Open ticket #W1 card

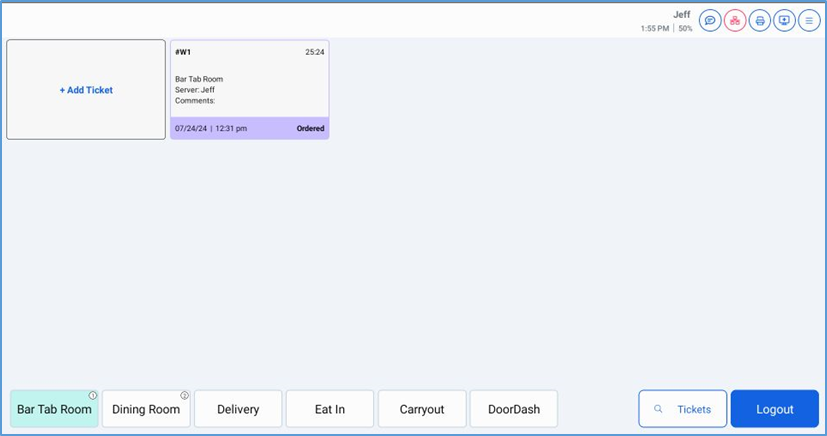[249, 80]
